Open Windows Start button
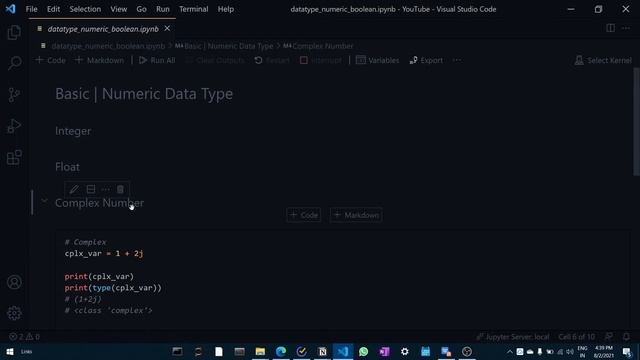Screen dimensions: 640x360 pyautogui.click(x=10, y=351)
